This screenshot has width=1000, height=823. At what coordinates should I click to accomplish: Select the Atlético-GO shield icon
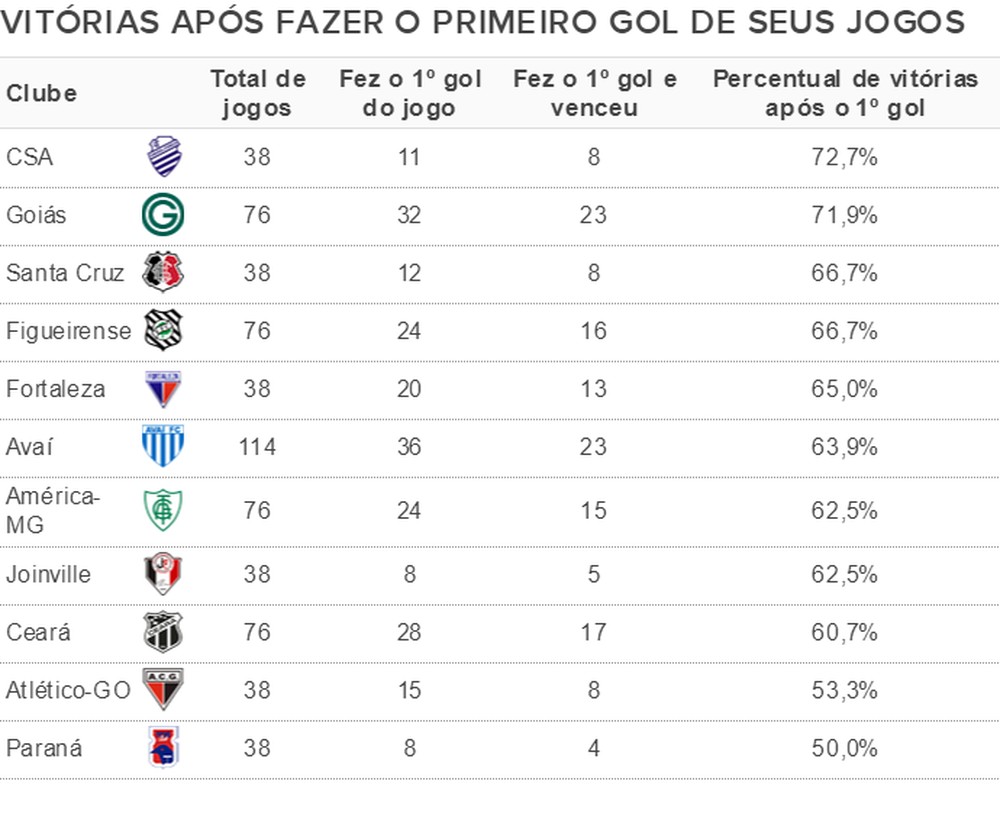click(x=162, y=690)
